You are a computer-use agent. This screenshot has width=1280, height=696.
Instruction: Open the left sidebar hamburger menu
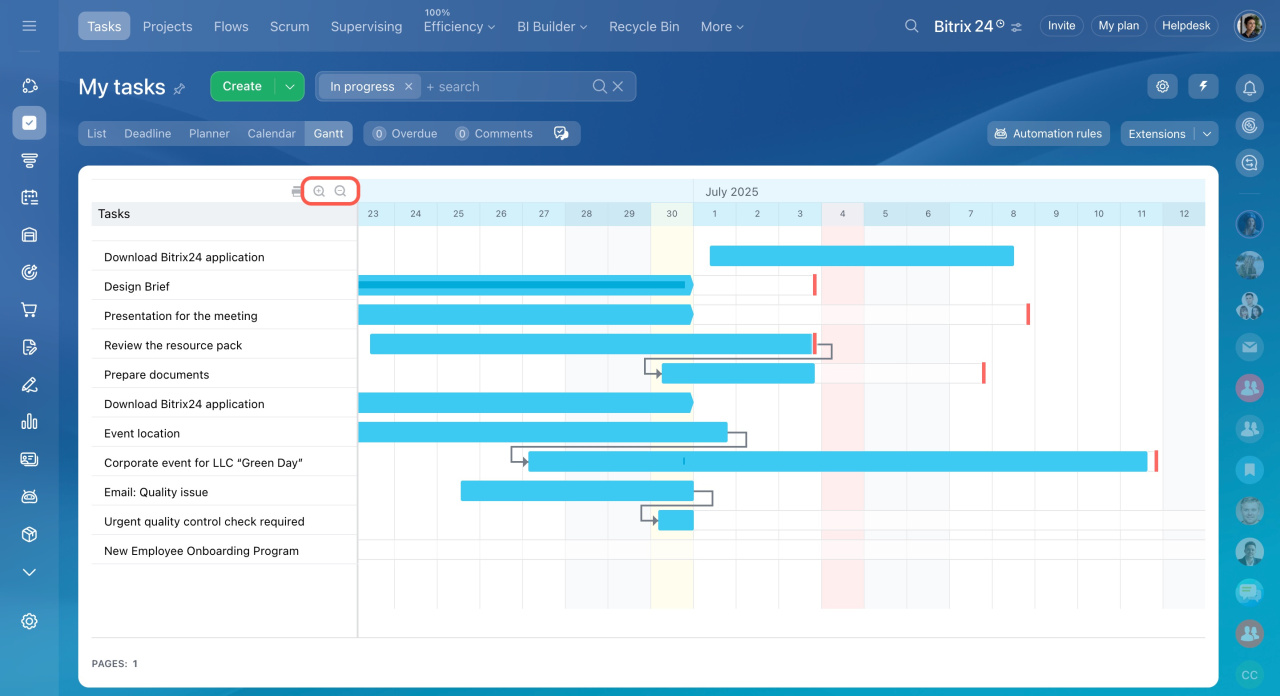point(29,26)
